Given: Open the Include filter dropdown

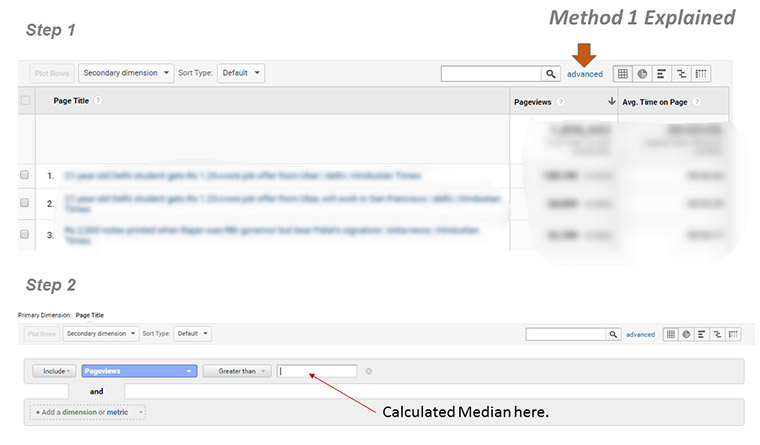Looking at the screenshot, I should (x=54, y=371).
